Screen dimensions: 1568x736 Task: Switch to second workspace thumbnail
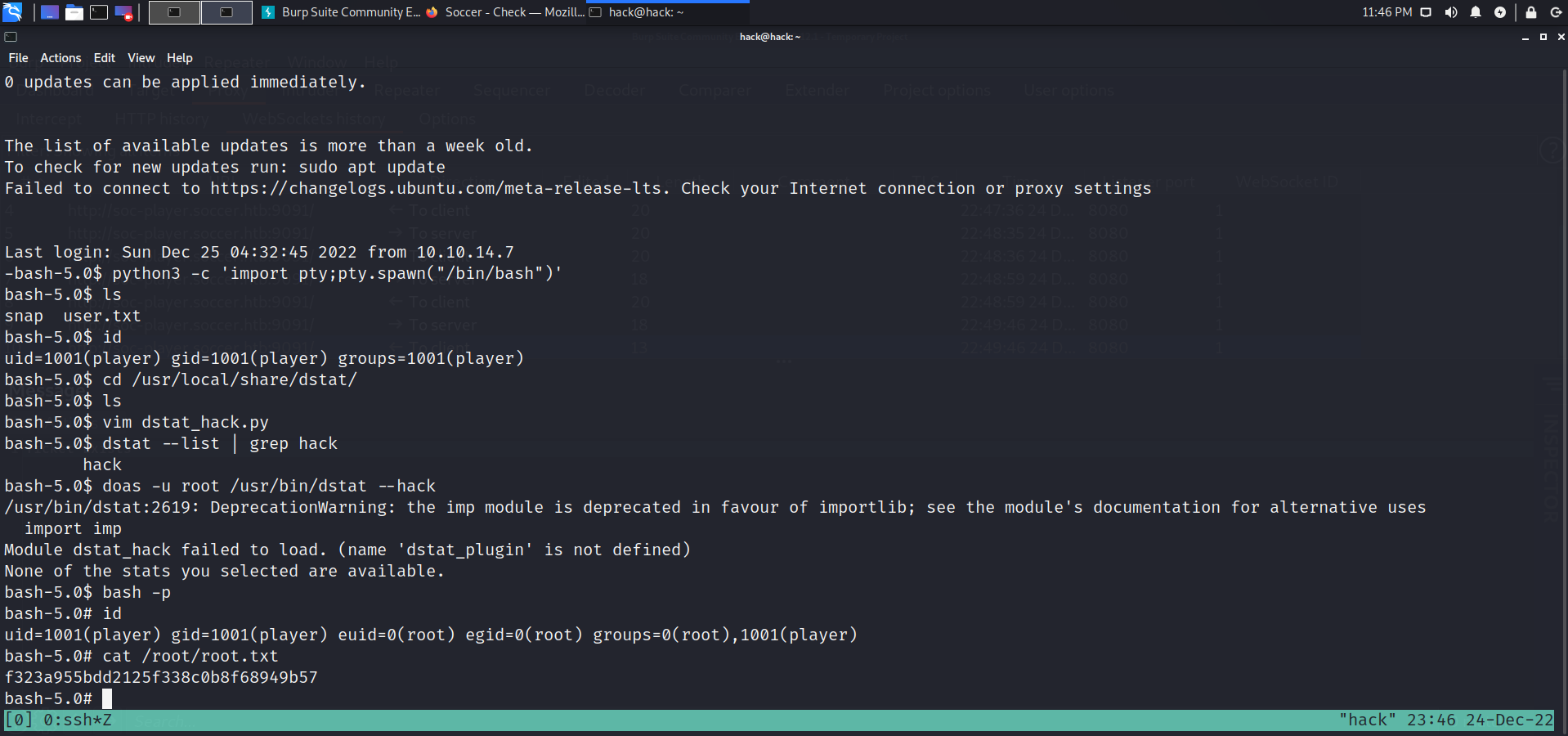coord(226,12)
